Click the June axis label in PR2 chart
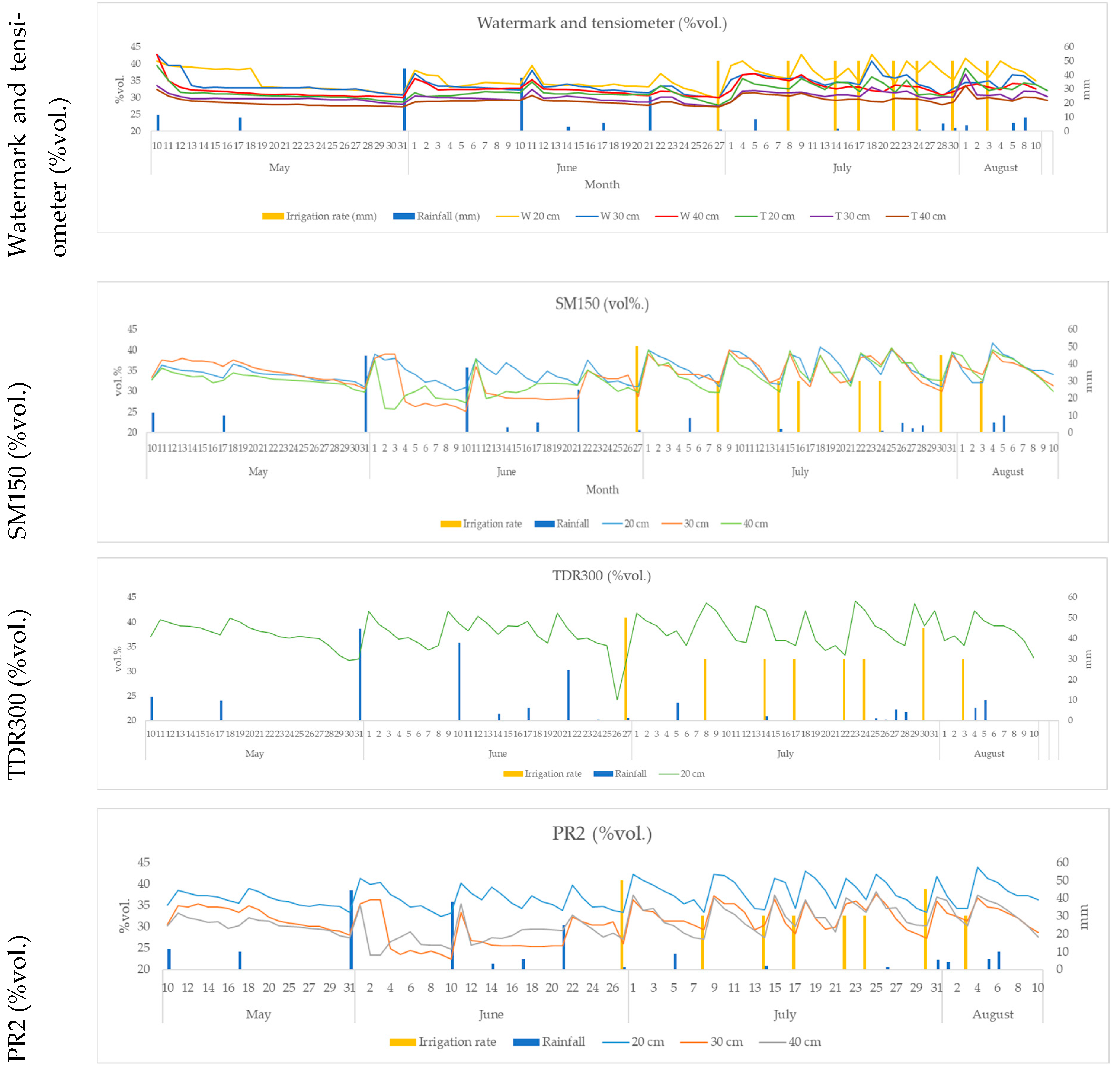 pos(491,1014)
